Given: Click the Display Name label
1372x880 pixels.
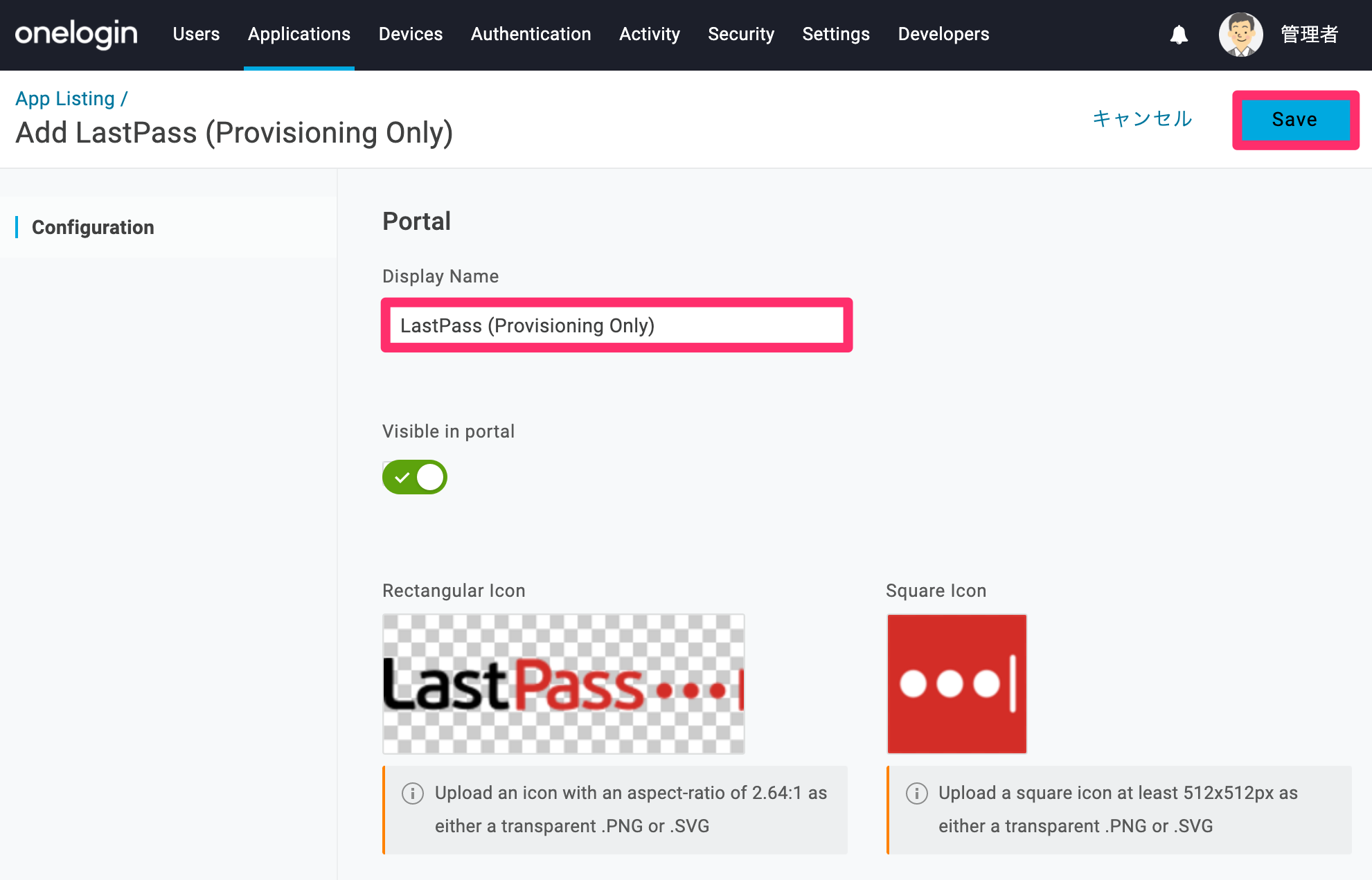Looking at the screenshot, I should click(440, 276).
